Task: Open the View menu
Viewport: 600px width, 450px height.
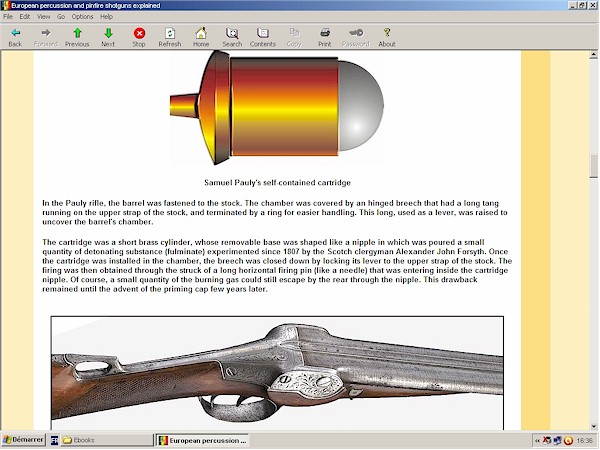Action: 43,17
